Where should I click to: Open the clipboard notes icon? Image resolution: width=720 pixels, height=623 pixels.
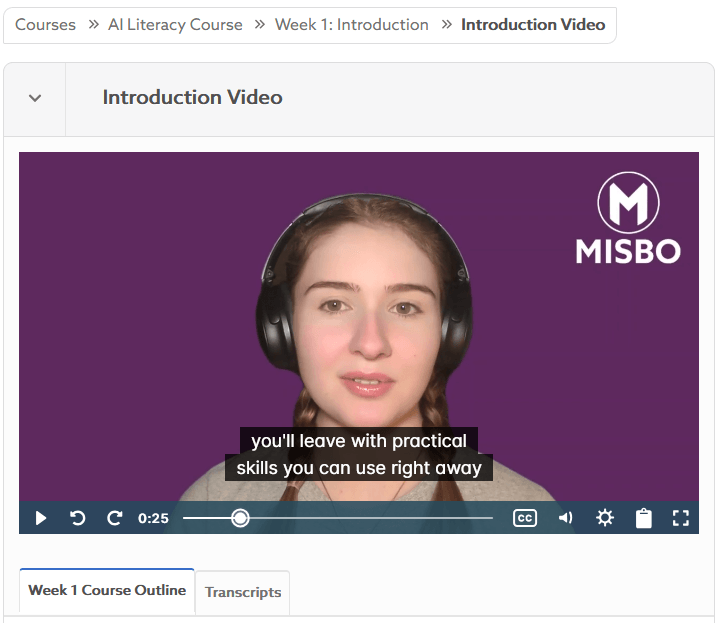pyautogui.click(x=643, y=518)
